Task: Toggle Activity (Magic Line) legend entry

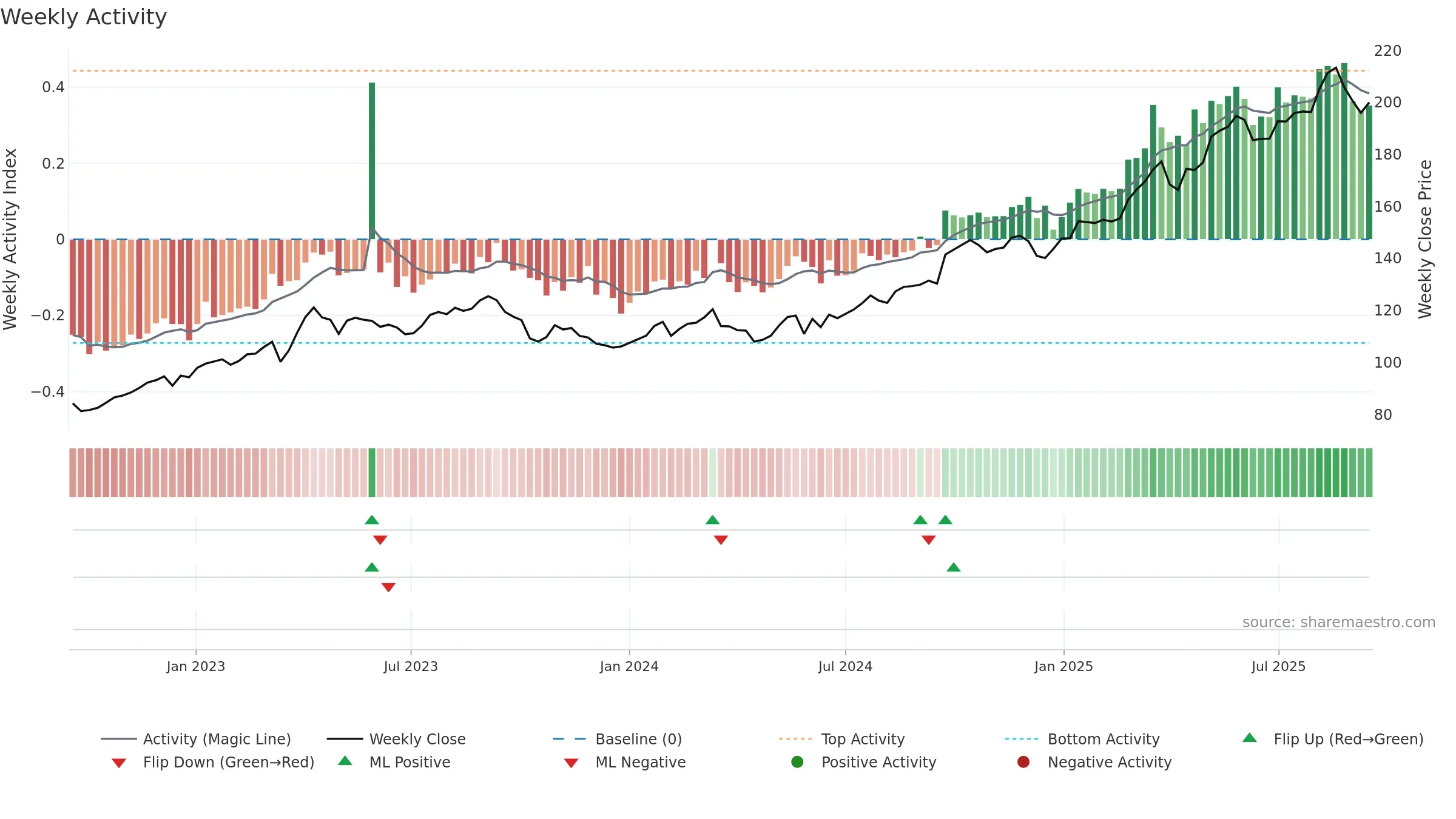Action: point(196,739)
